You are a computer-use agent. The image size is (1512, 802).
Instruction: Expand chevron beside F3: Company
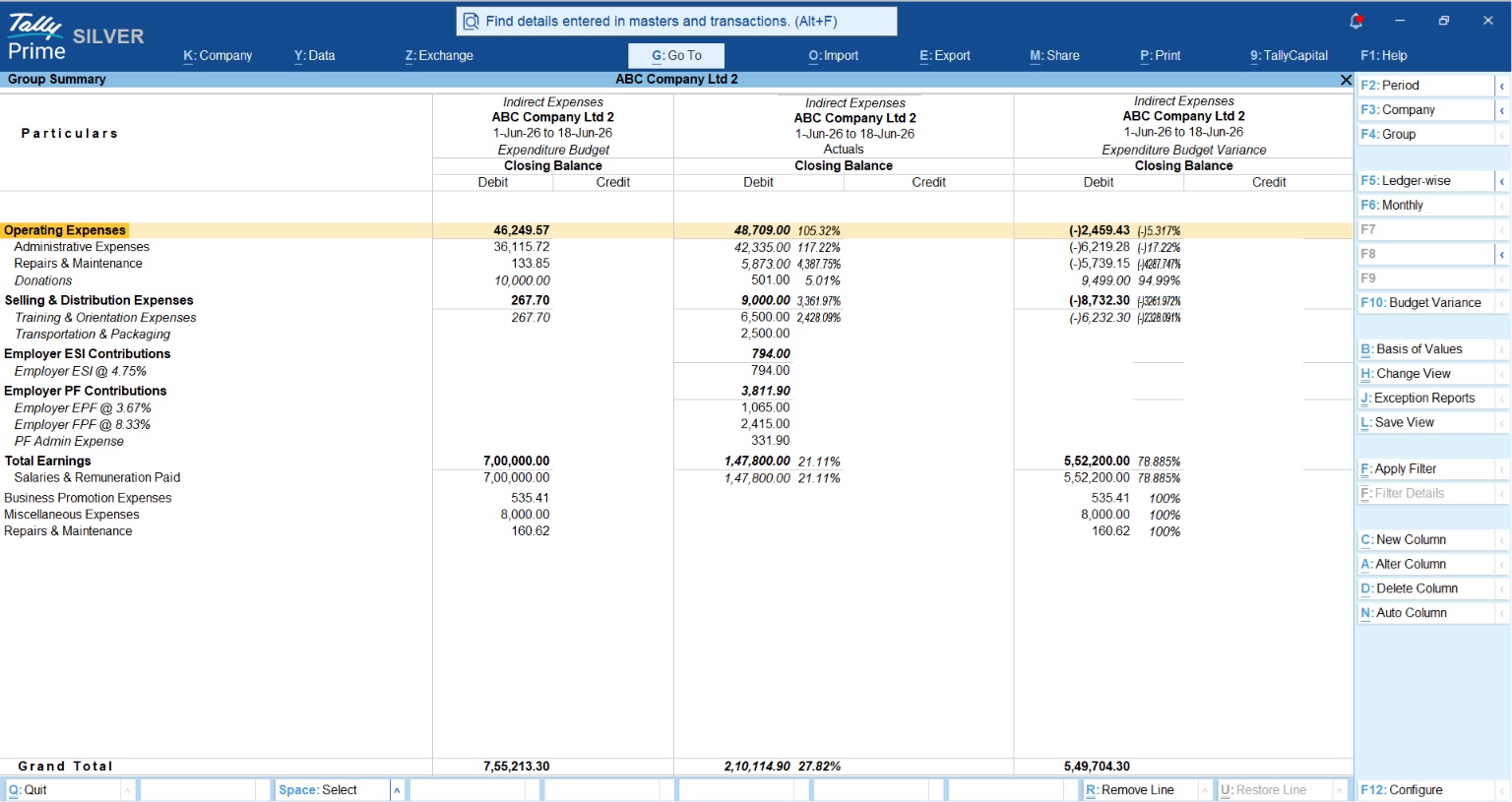coord(1502,110)
